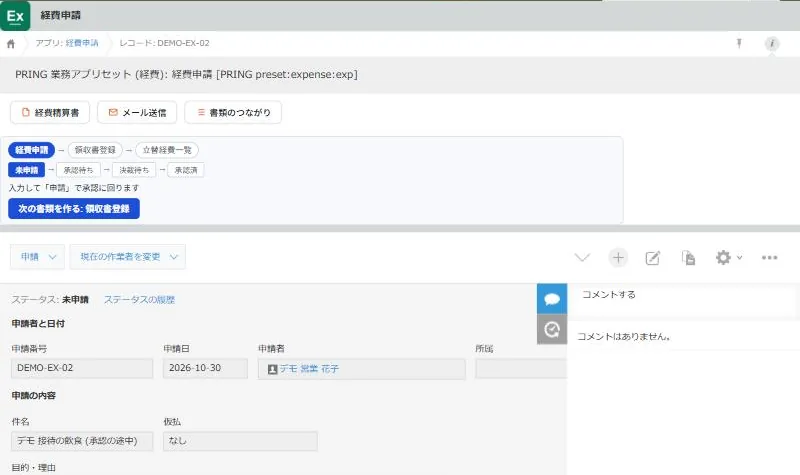Click the 申請番号 field DEMO-EX-02

click(x=82, y=368)
